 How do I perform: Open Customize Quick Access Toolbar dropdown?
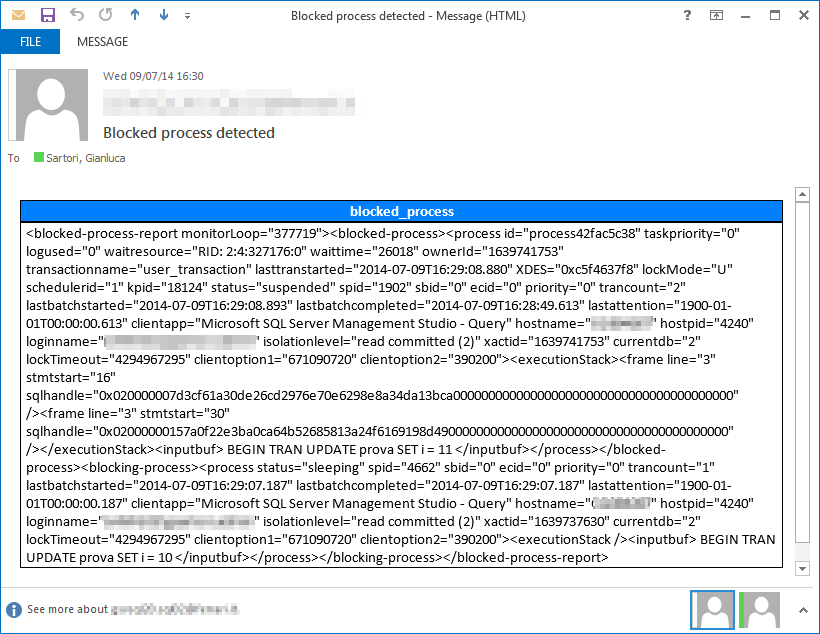pos(187,17)
